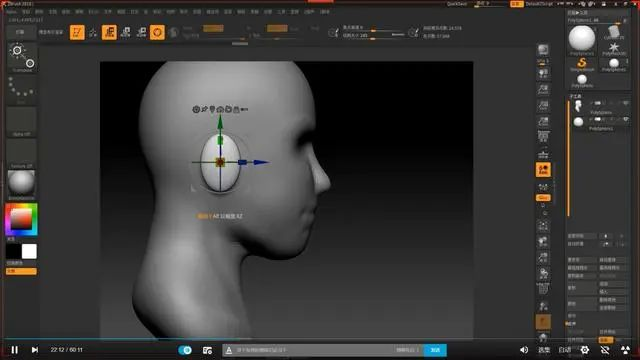Open the Texture Off picker thumbnail
Screen dimensions: 640x360
[x=21, y=154]
